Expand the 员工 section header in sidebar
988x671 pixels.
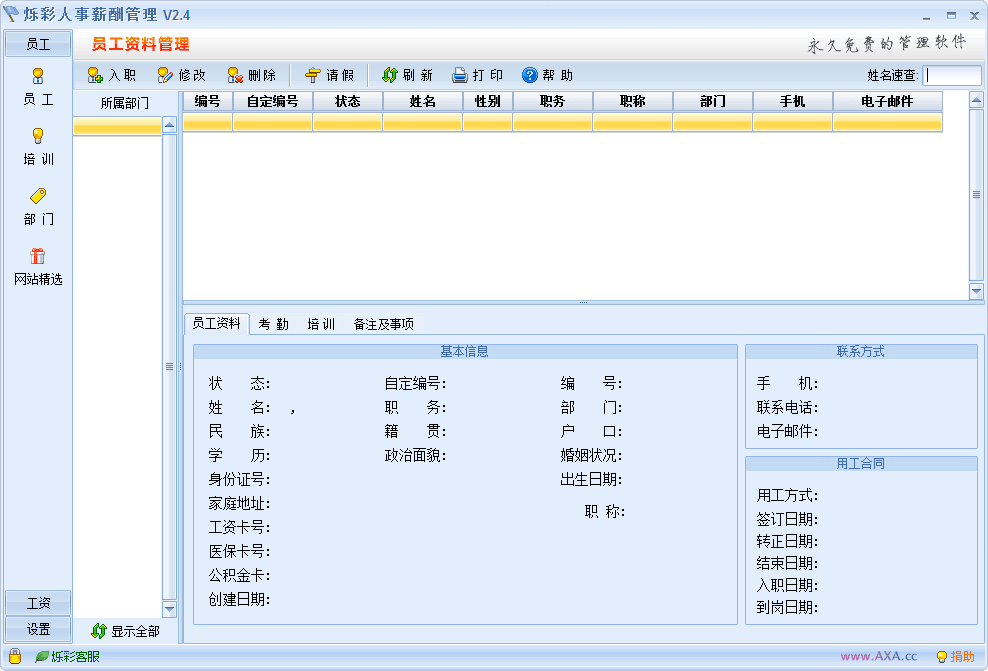38,44
